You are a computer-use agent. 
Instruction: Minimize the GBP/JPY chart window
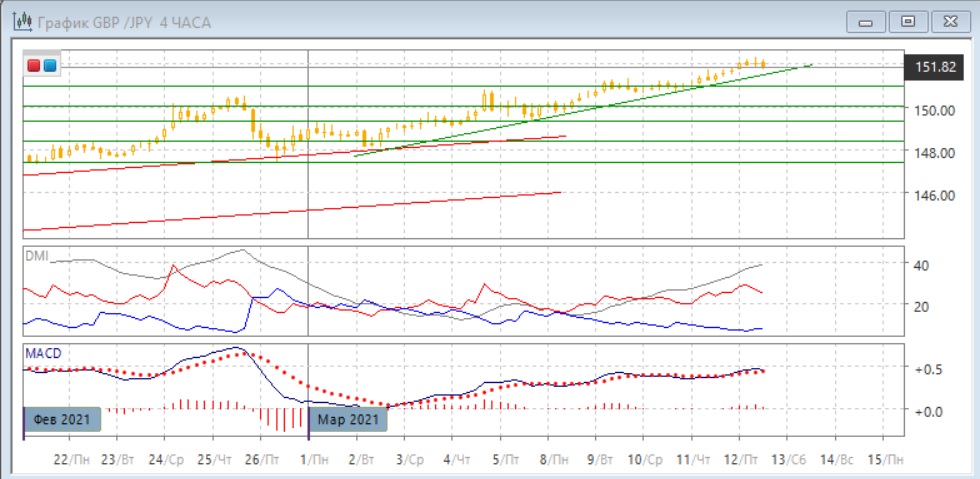click(x=866, y=21)
